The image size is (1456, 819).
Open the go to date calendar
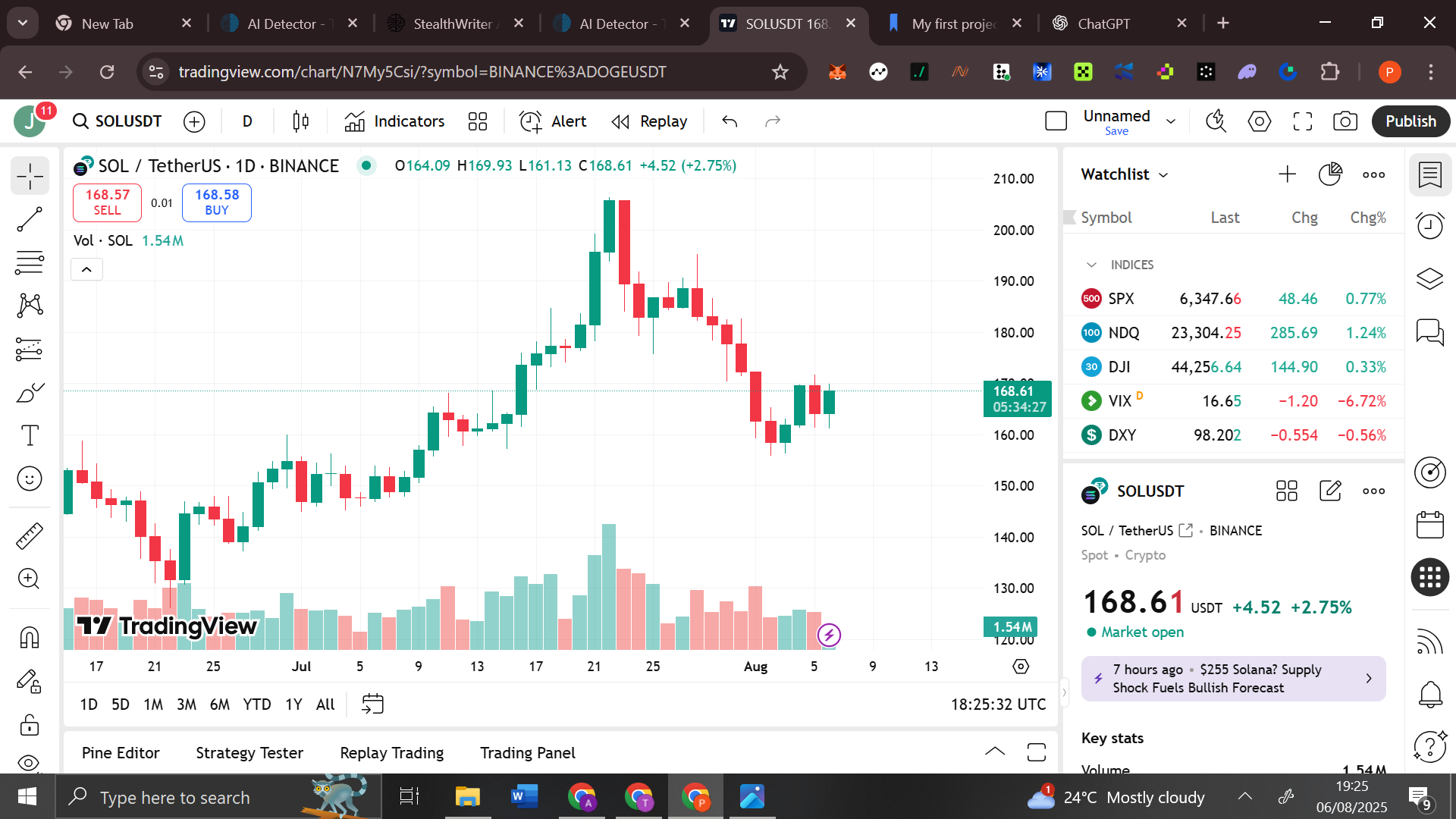pos(372,704)
